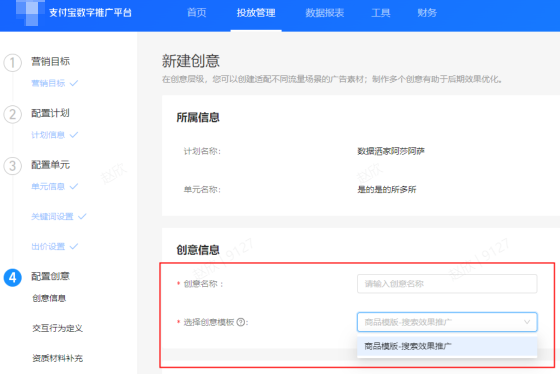Screen dimensions: 560x374
Task: Open the 工具 menu tab
Action: click(381, 13)
